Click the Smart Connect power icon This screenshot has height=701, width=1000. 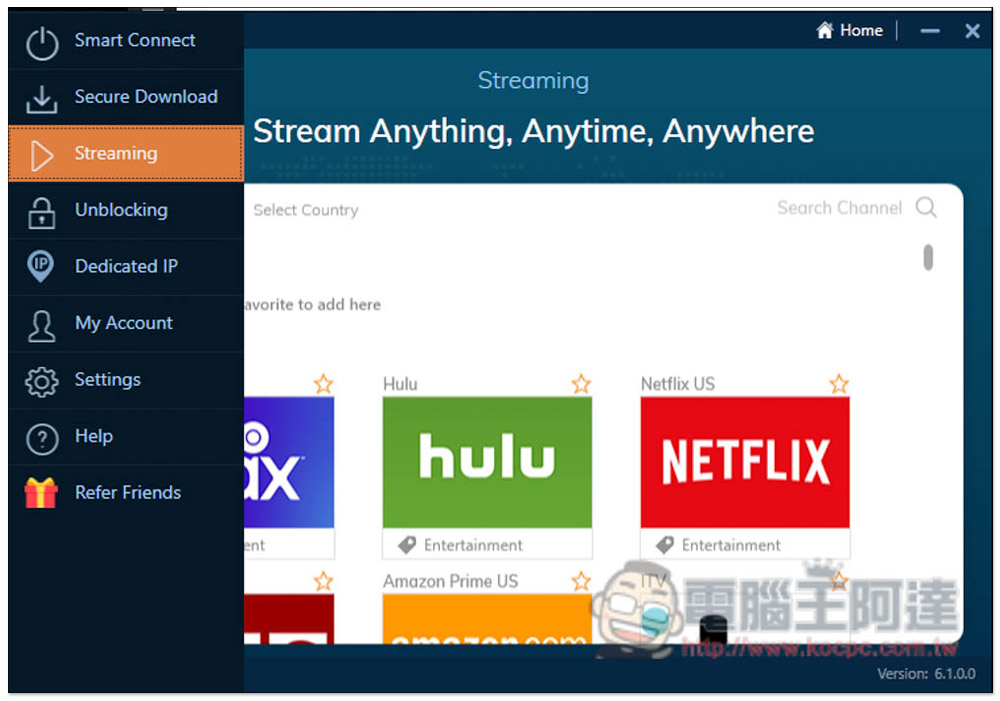tap(42, 43)
